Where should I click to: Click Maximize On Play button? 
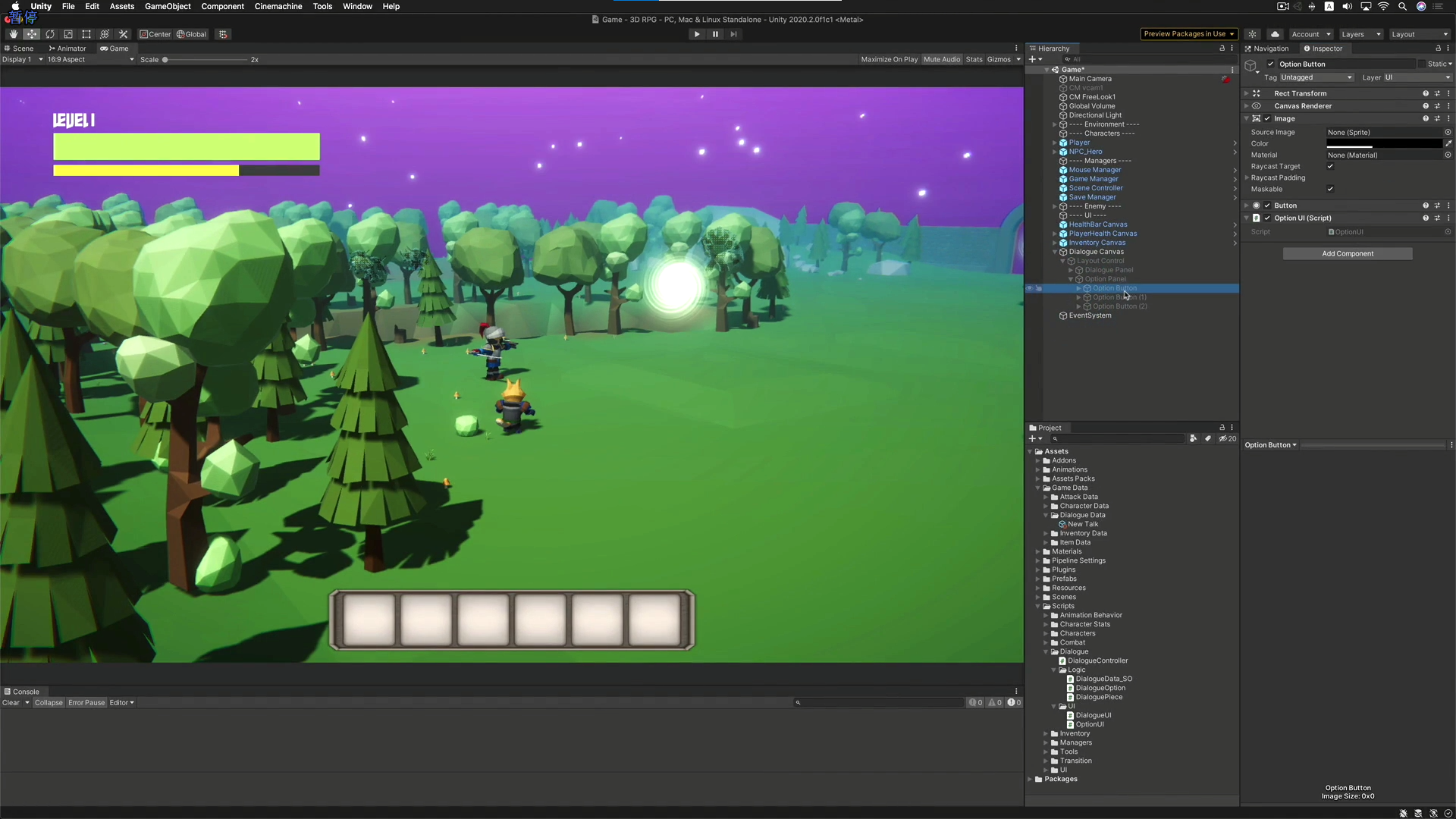tap(889, 59)
